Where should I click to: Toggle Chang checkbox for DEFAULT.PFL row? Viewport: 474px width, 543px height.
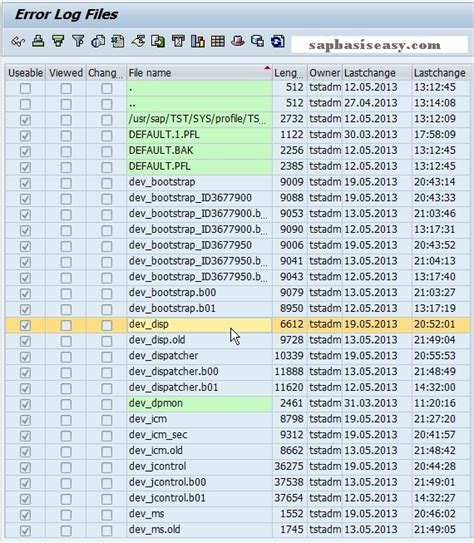107,167
